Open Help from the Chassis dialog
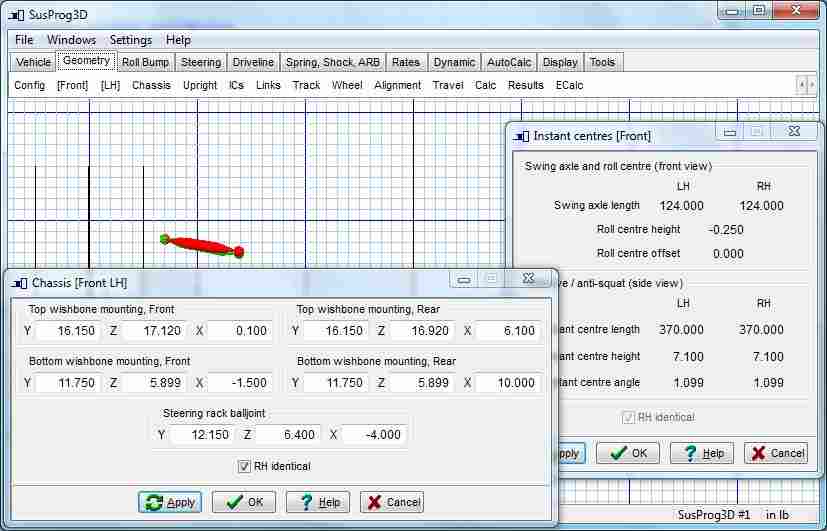Viewport: 827px width, 531px height. pos(319,502)
